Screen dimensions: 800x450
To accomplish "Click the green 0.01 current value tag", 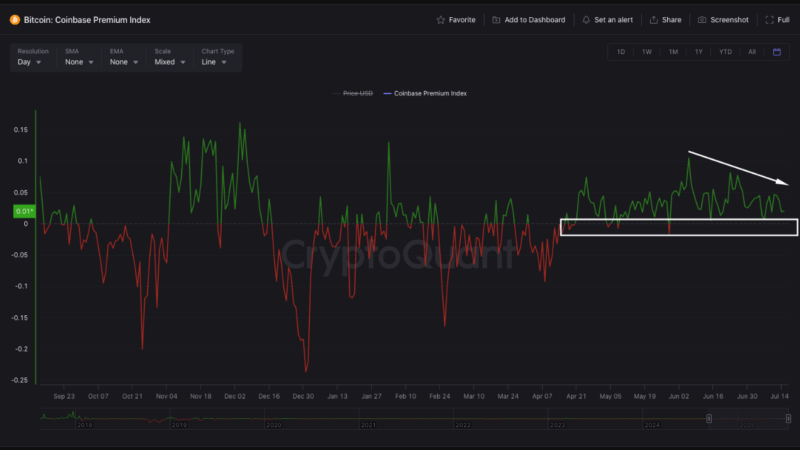I will (24, 211).
